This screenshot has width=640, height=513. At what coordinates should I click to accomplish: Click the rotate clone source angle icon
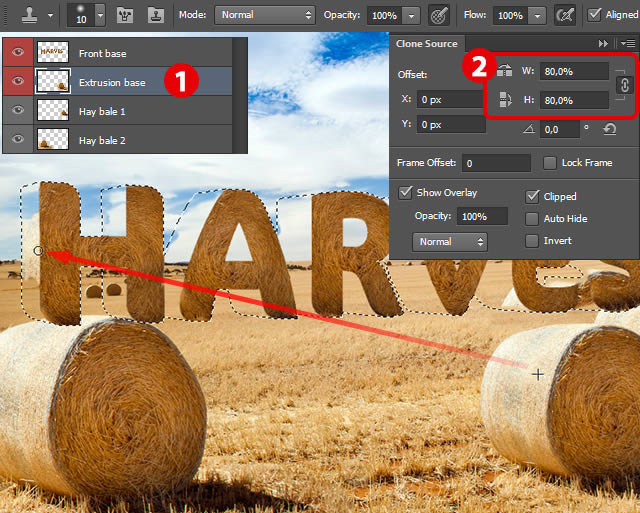(529, 129)
